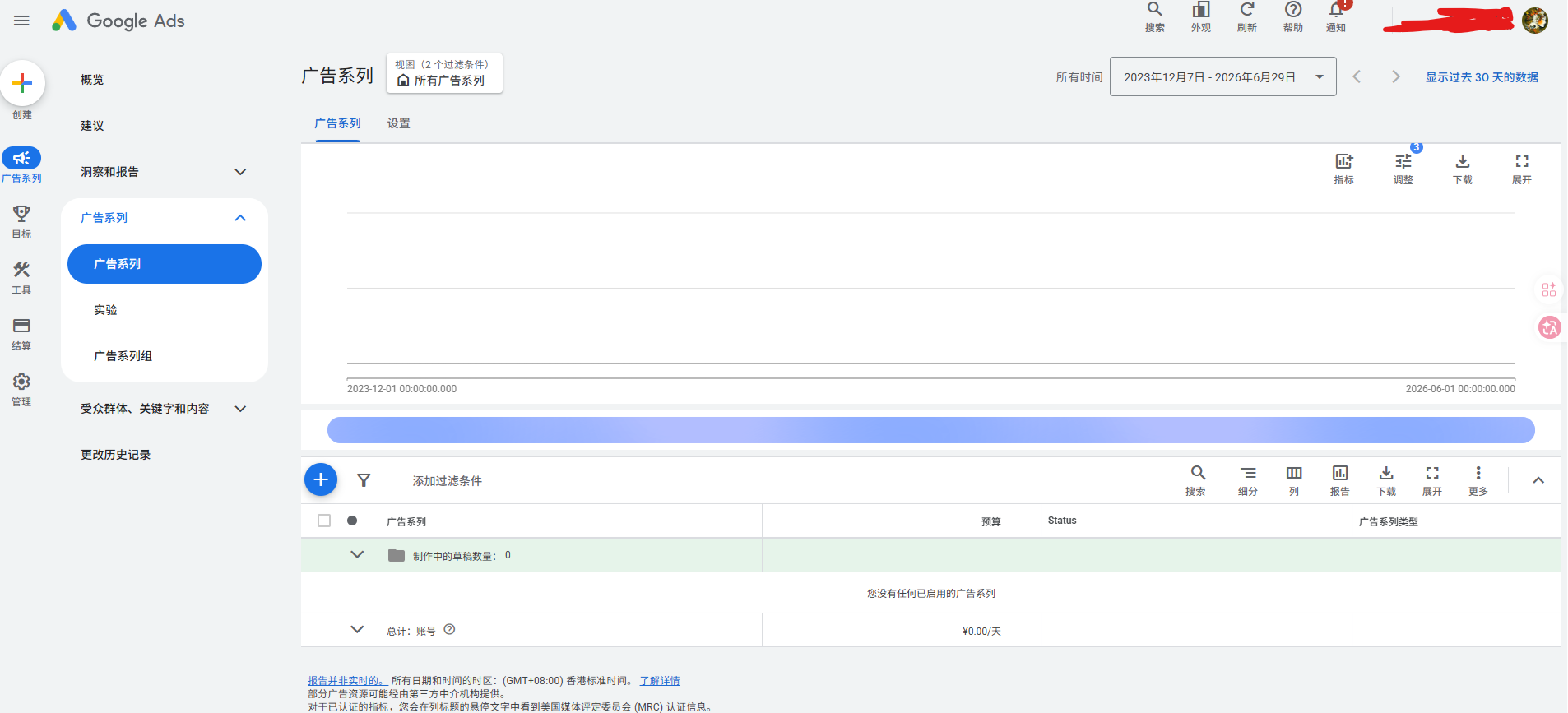Open 广告系列组 in navigation
Screen dimensions: 1568x713
(x=123, y=356)
